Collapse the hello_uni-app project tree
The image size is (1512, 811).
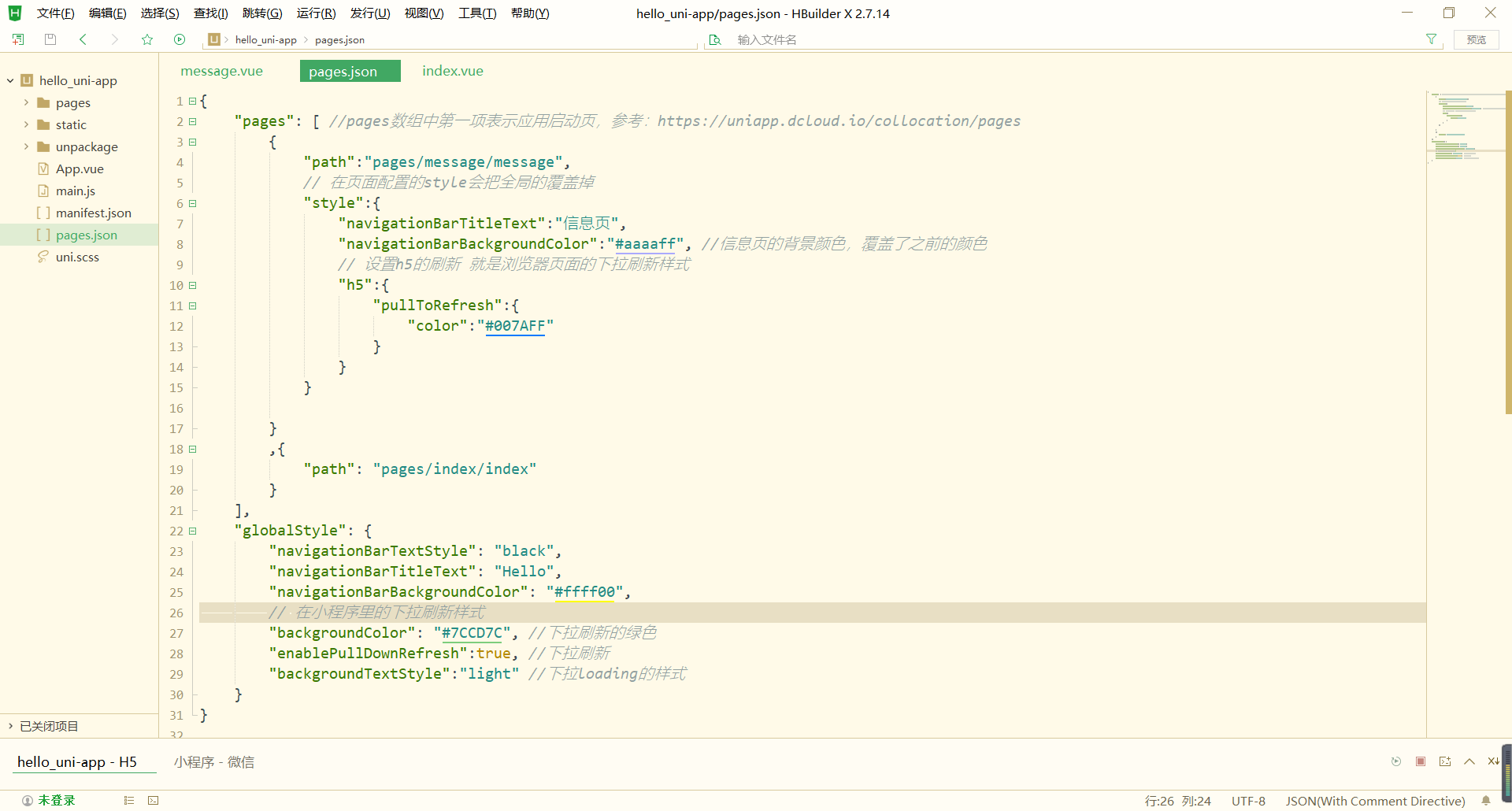(x=10, y=80)
